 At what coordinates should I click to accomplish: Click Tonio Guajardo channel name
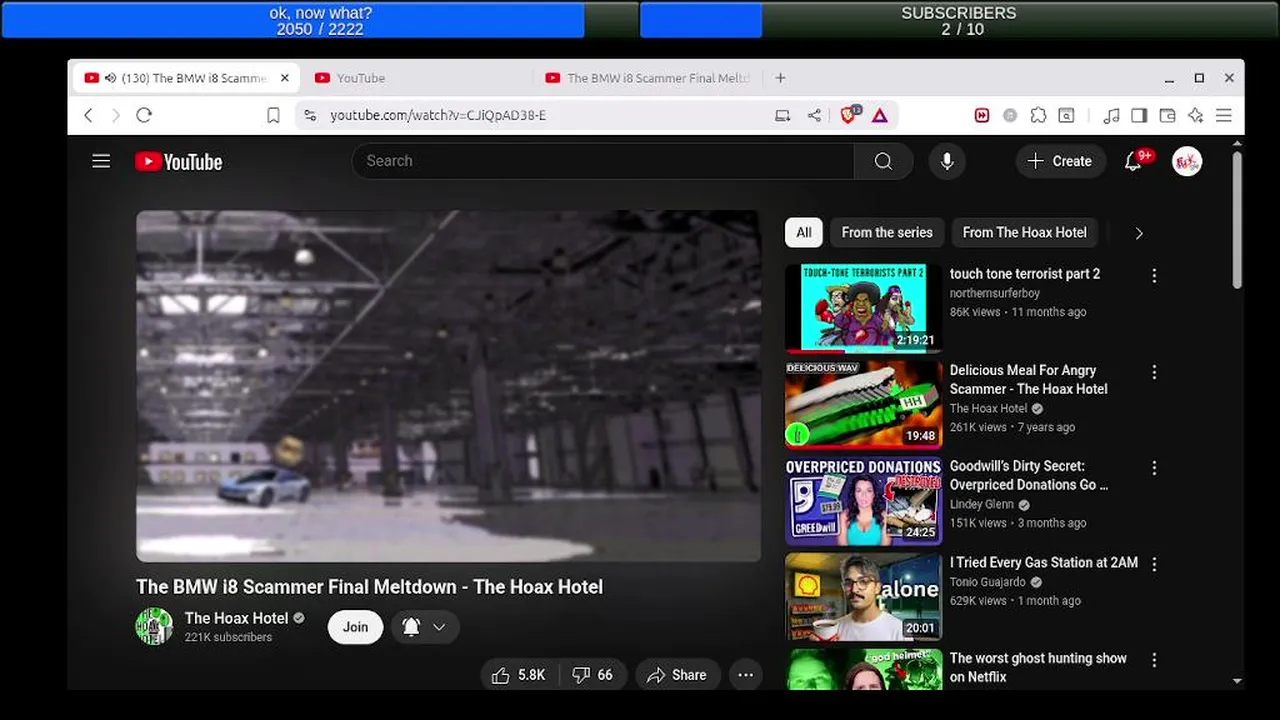pyautogui.click(x=988, y=582)
